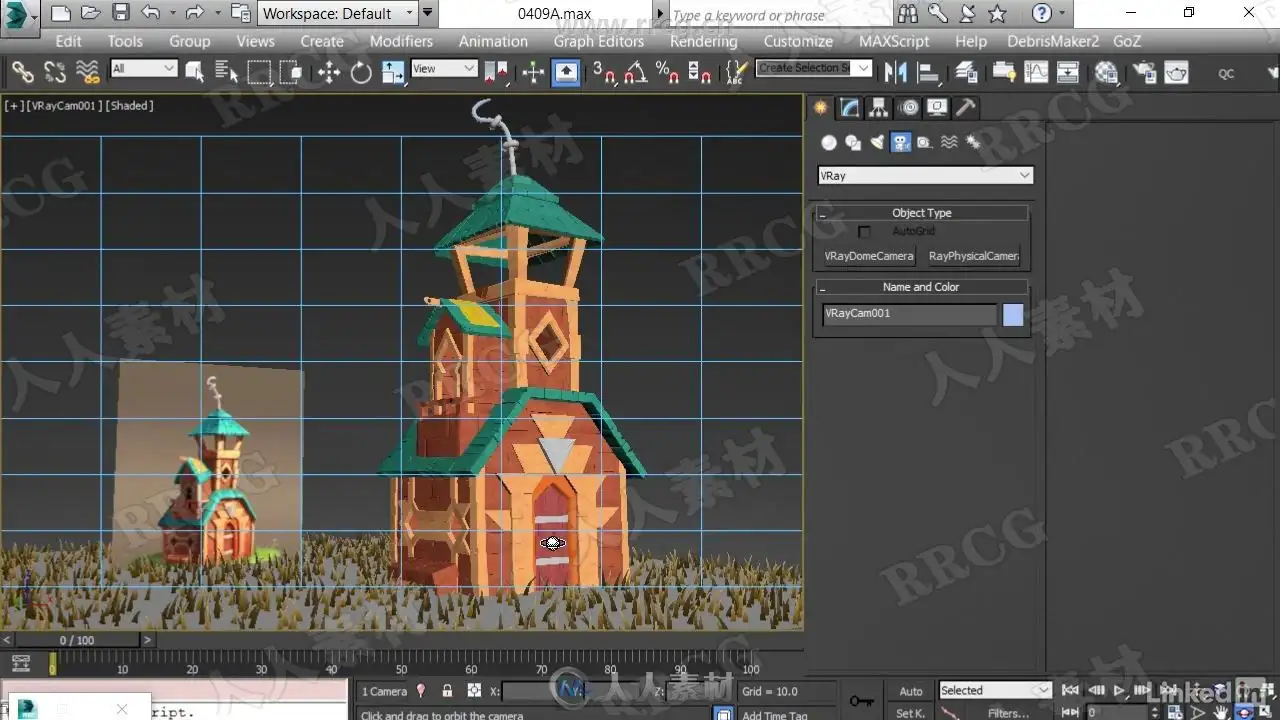Open the Rendering menu
Screen dimensions: 1280x720
[703, 41]
